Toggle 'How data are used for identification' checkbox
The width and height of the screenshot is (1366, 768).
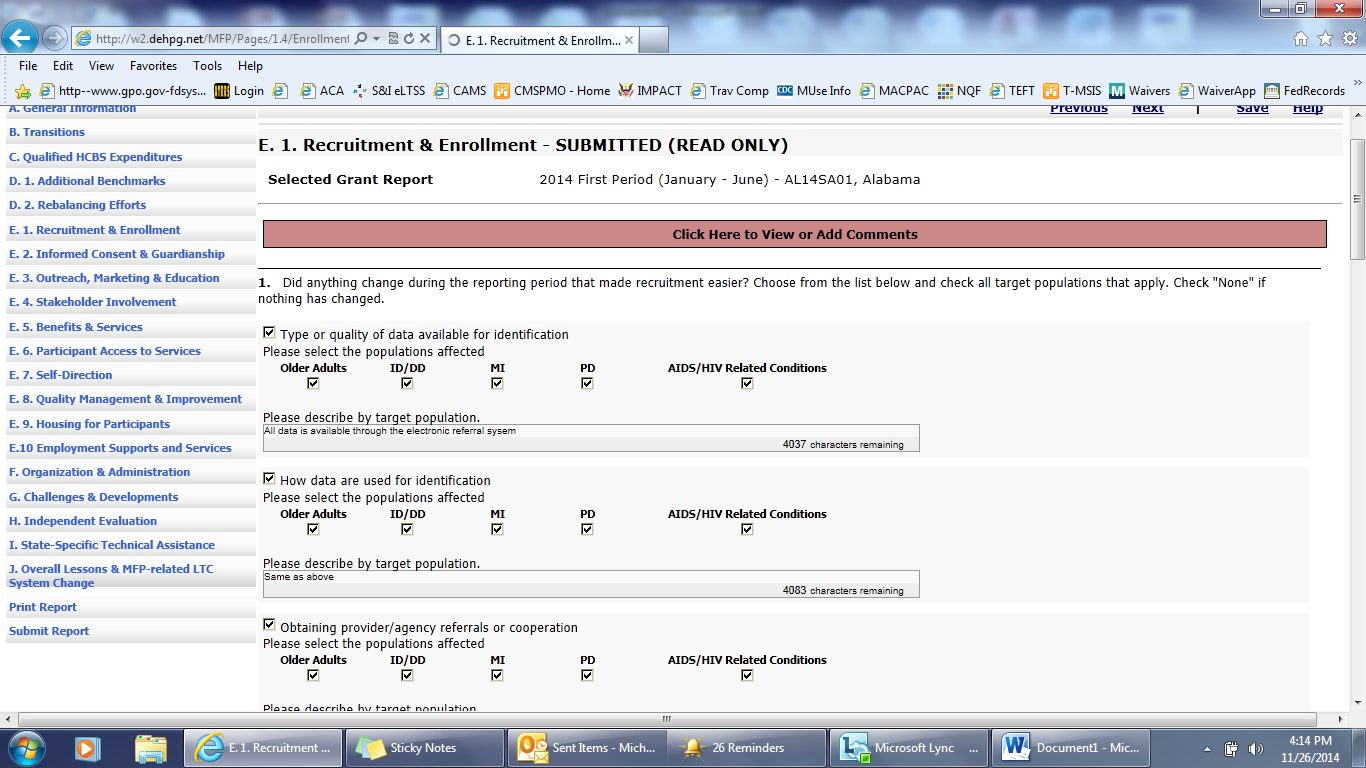point(269,479)
